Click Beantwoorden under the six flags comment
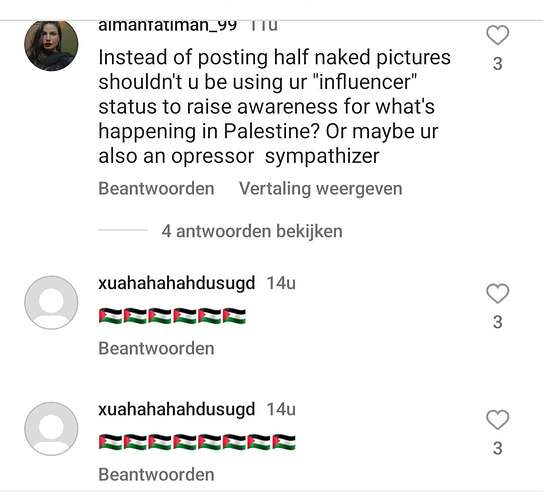 pyautogui.click(x=156, y=348)
